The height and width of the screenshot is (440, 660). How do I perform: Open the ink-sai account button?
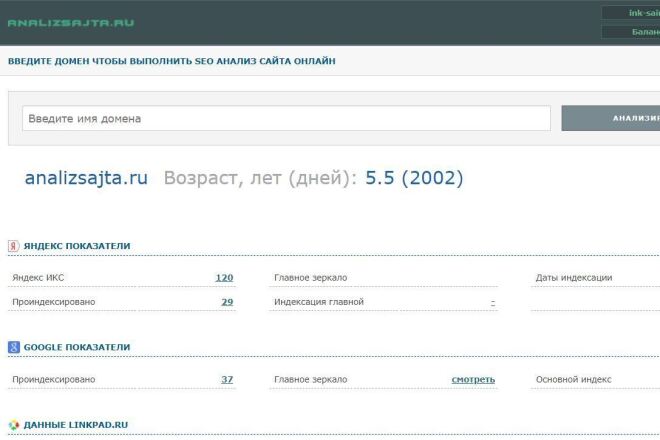pos(631,13)
